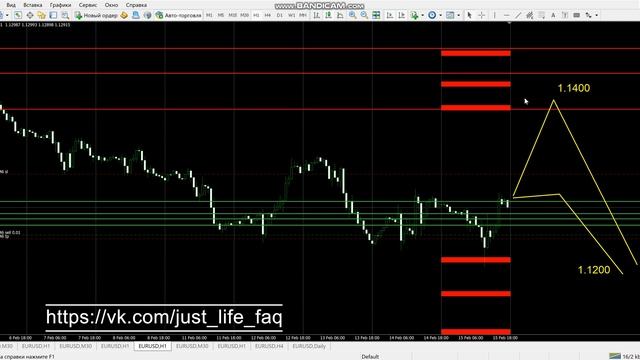Screen dimensions: 640x360
Task: Select the D1 timeframe
Action: [x=280, y=15]
